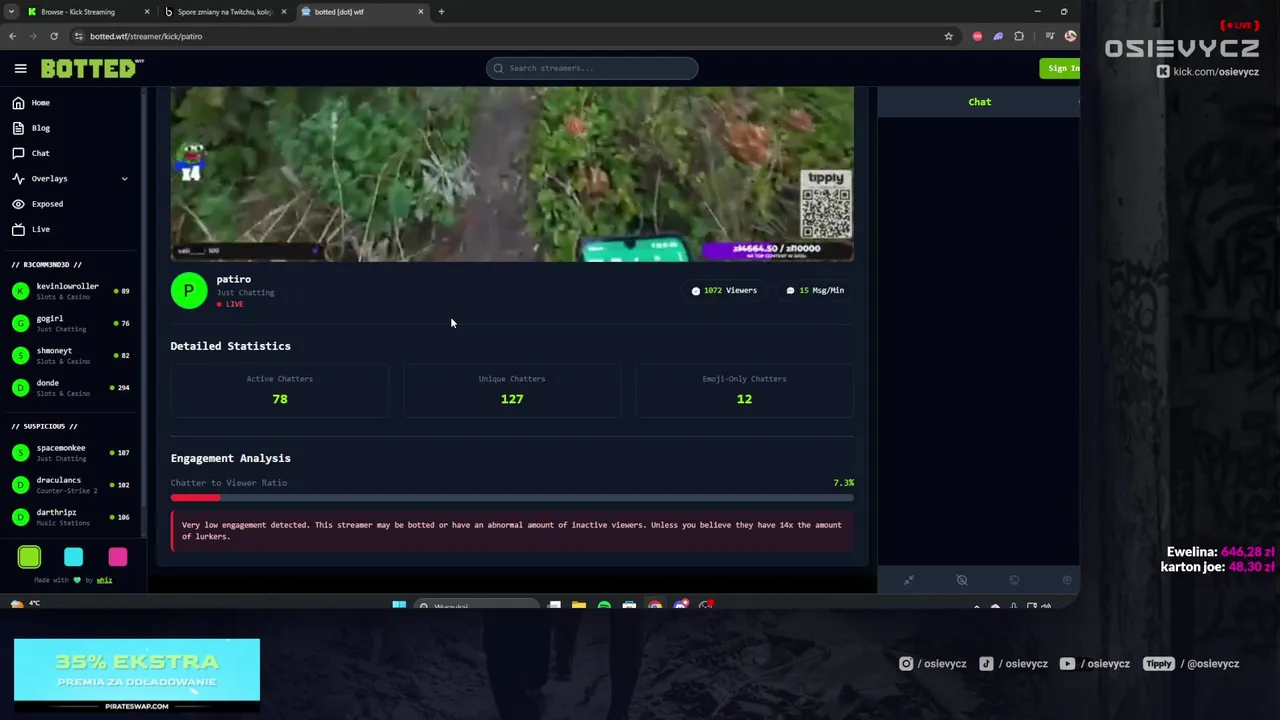Open shmoneyt in the recommended list
This screenshot has height=720, width=1280.
[71, 355]
